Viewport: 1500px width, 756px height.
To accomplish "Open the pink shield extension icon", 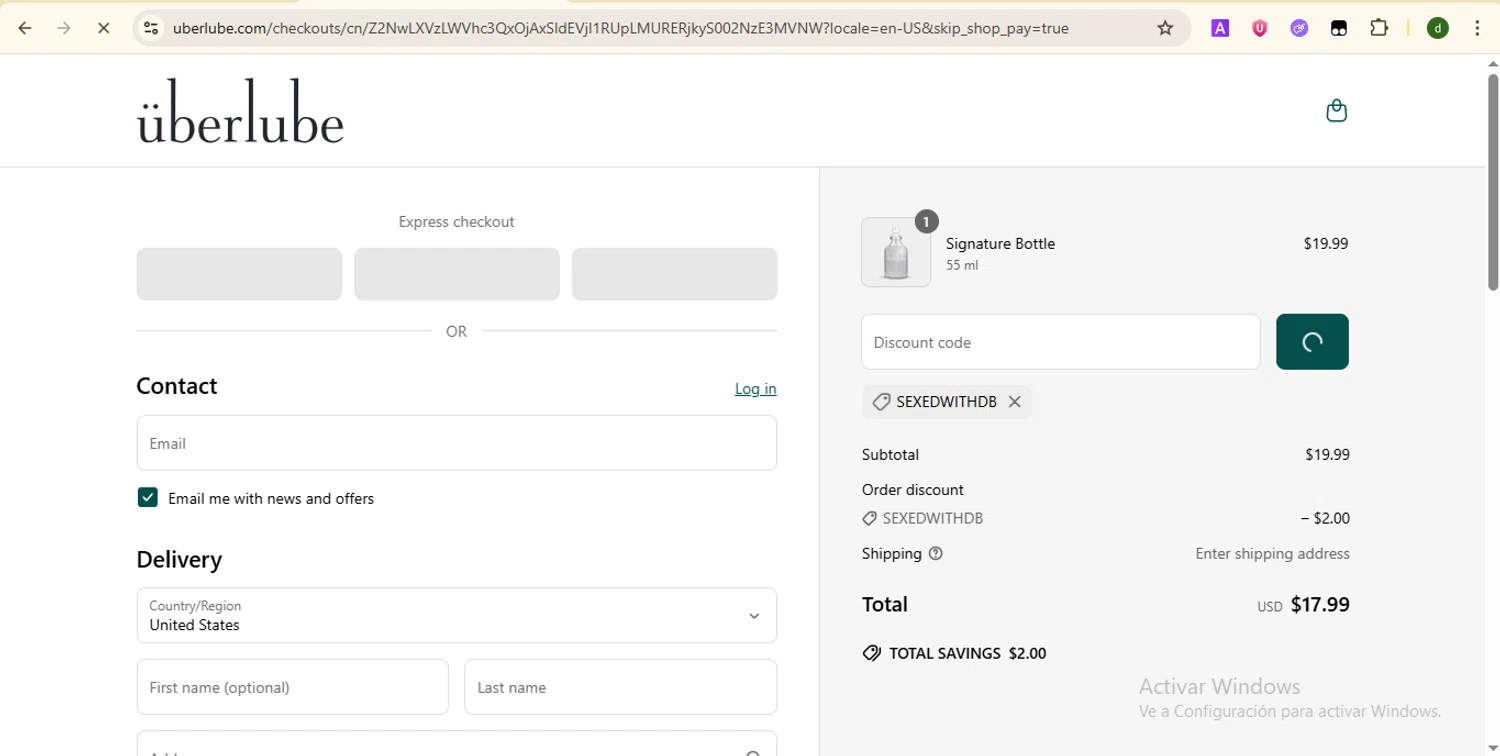I will tap(1260, 28).
